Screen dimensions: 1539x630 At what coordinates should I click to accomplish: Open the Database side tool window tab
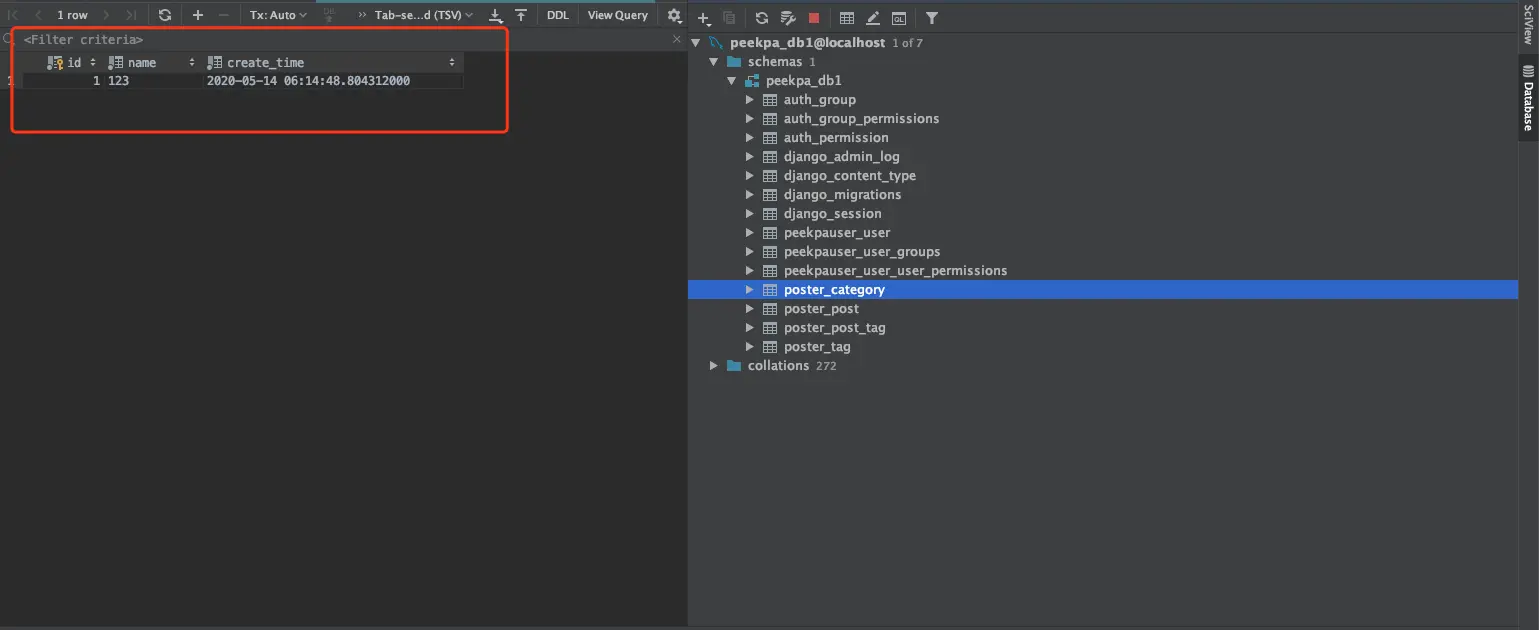coord(1528,99)
